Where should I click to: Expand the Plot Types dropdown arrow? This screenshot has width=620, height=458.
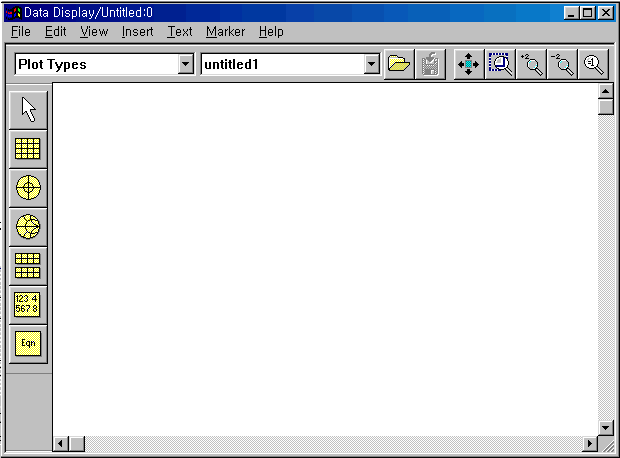185,64
